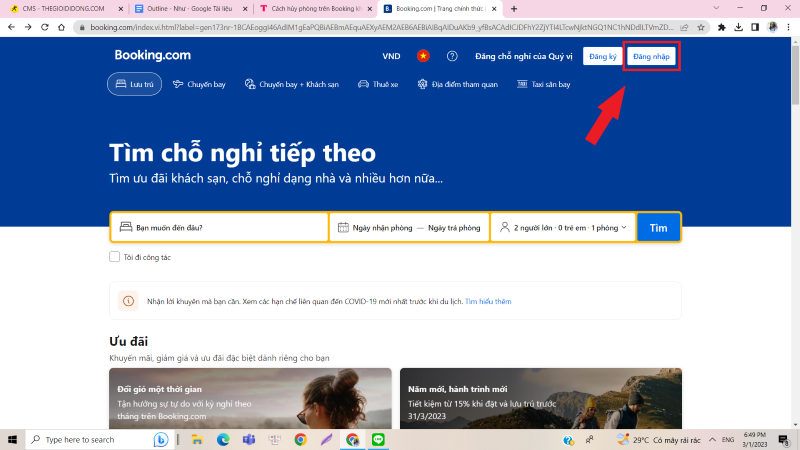
Task: Open Năm mới, hành trình mới deal card
Action: (541, 398)
